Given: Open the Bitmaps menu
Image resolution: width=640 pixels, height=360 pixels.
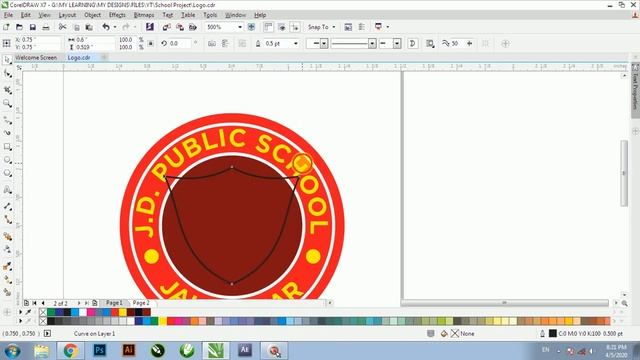Looking at the screenshot, I should [144, 15].
